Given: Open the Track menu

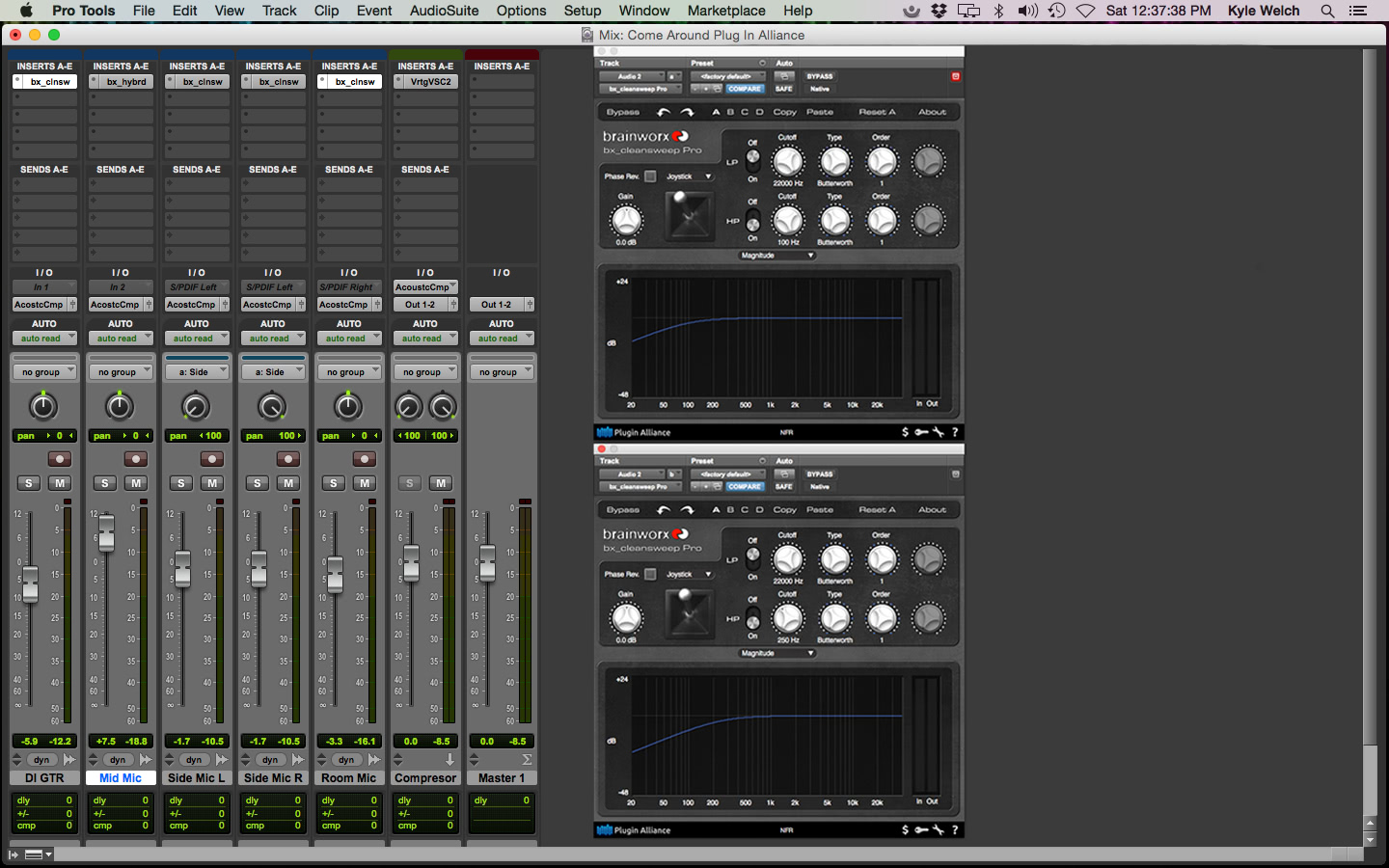Looking at the screenshot, I should pos(280,11).
